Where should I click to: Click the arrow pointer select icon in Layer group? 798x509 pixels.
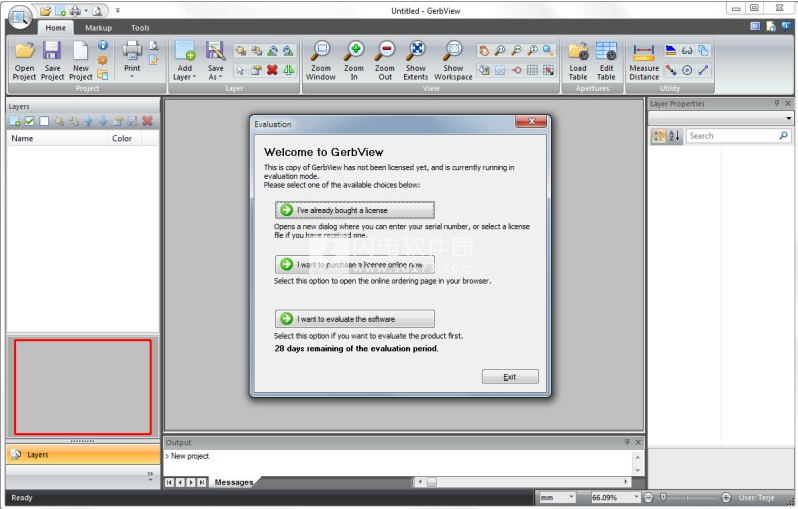tap(240, 70)
